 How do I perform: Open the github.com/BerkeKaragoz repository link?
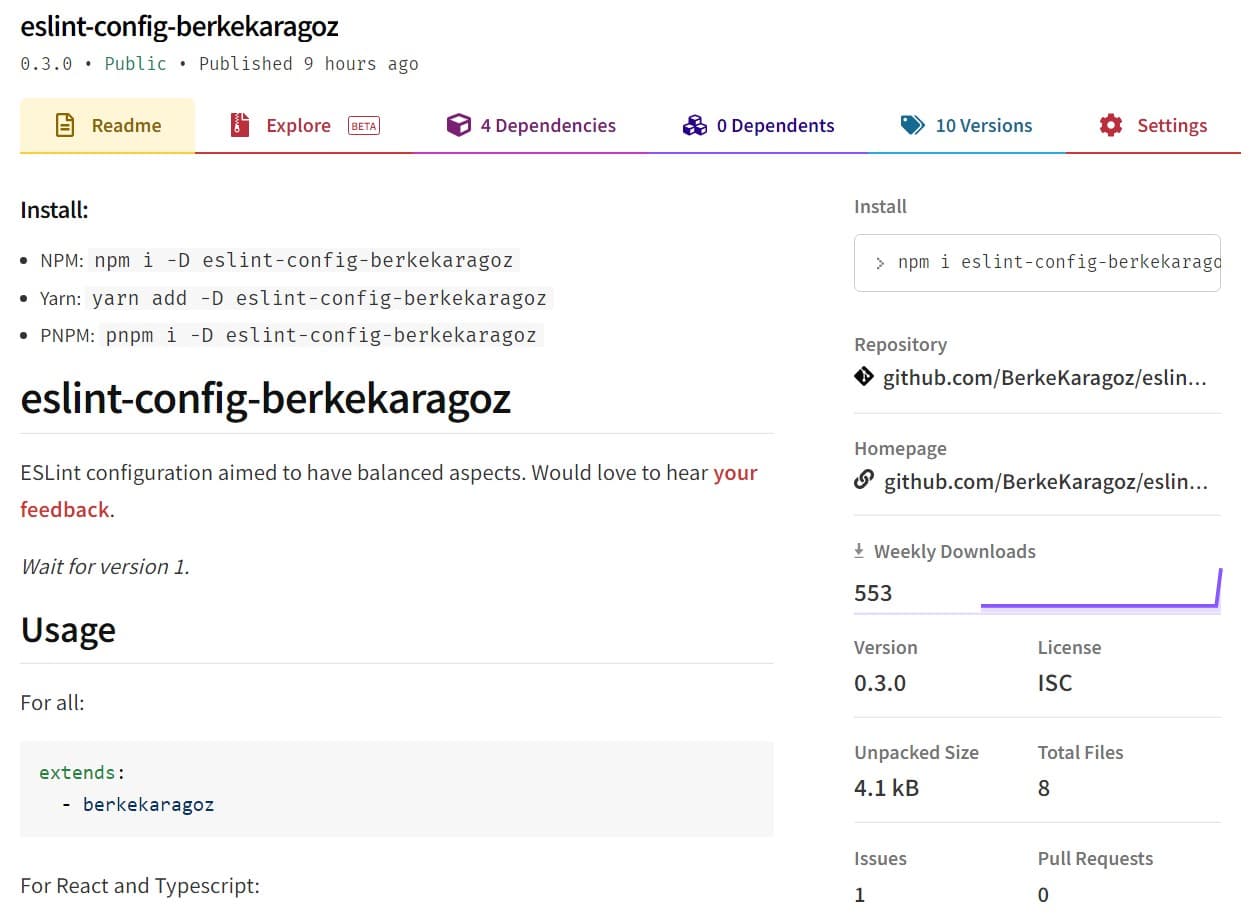tap(1046, 377)
